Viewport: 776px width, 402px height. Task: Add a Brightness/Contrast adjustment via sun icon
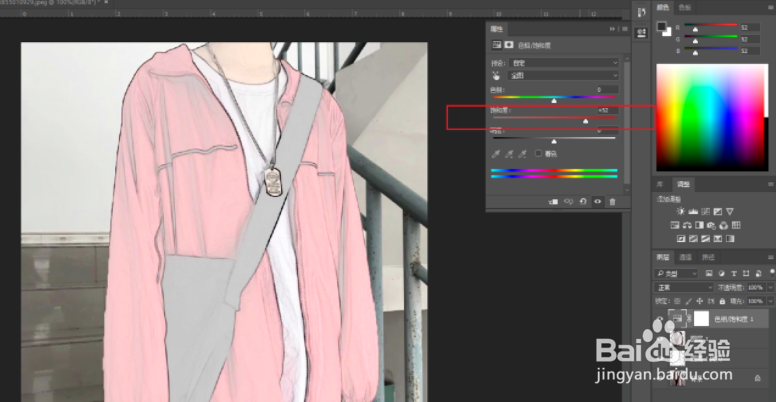(x=681, y=211)
